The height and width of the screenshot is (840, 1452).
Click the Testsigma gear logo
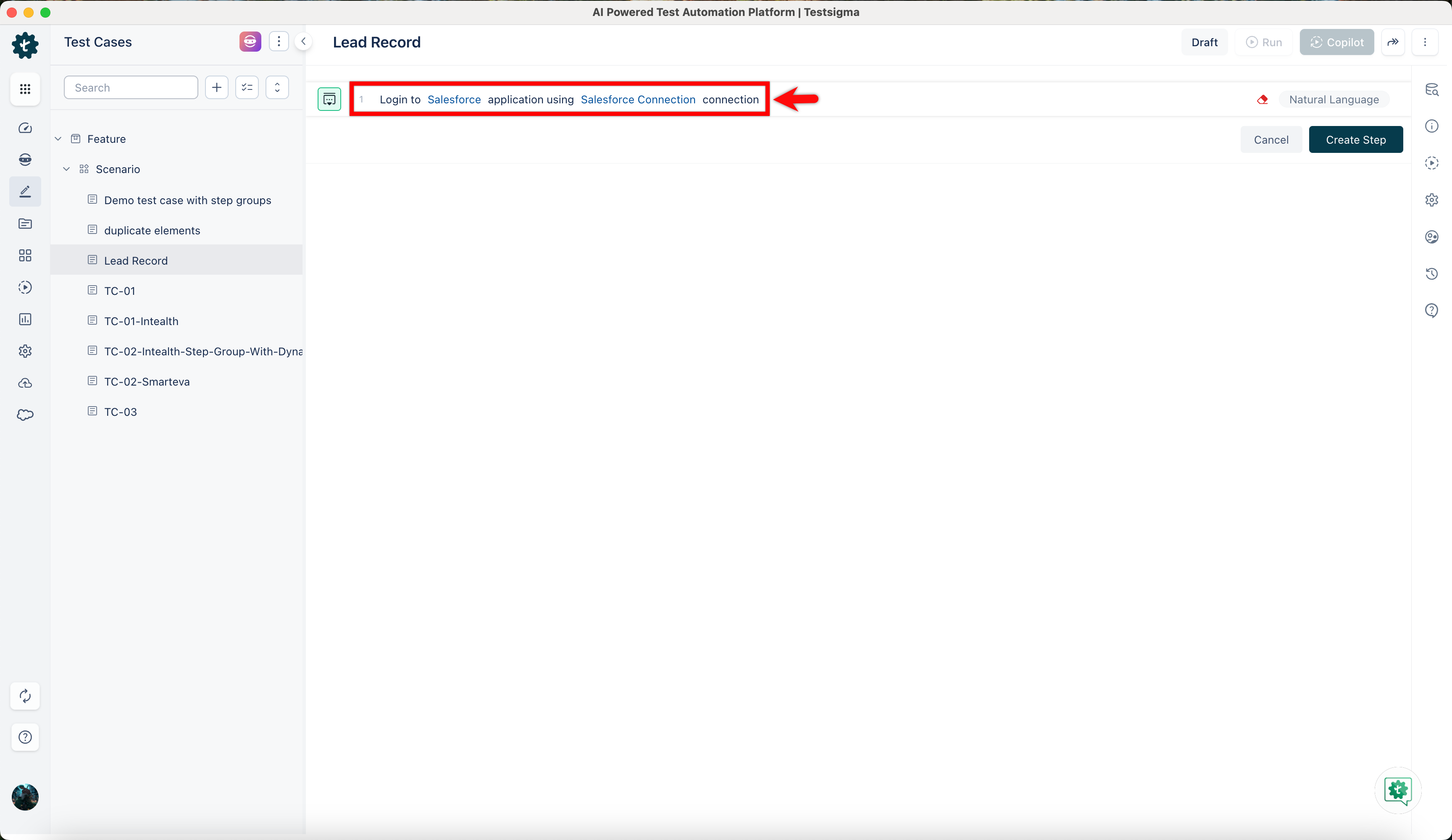25,45
